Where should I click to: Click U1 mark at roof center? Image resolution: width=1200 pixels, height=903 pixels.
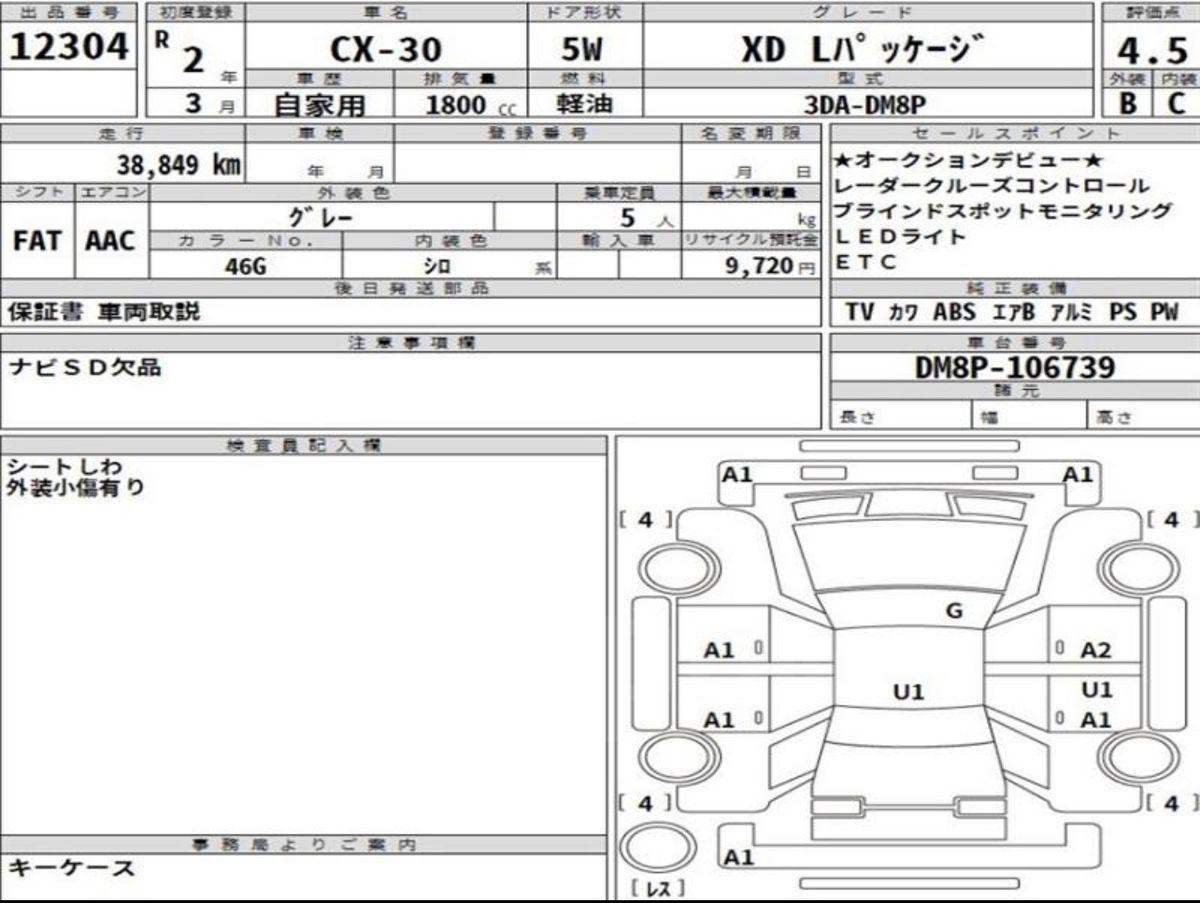tap(909, 692)
